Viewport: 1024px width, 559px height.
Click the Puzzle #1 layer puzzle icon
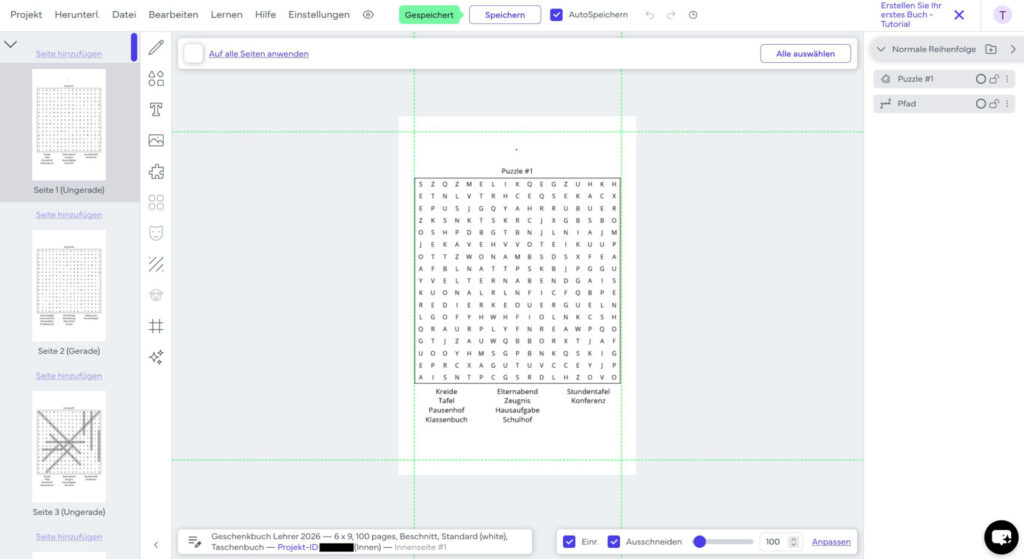click(886, 79)
